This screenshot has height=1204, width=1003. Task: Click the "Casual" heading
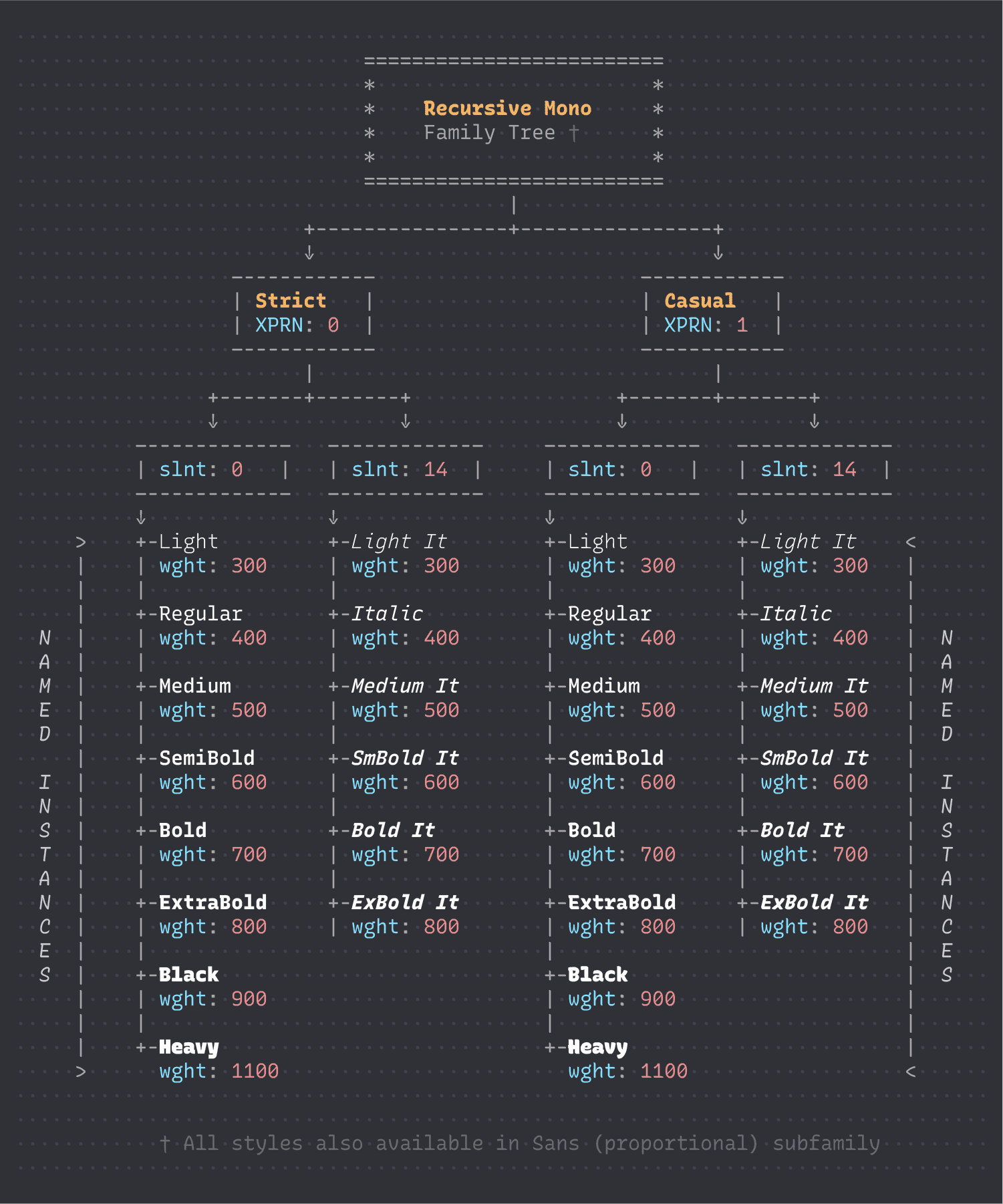tap(700, 301)
